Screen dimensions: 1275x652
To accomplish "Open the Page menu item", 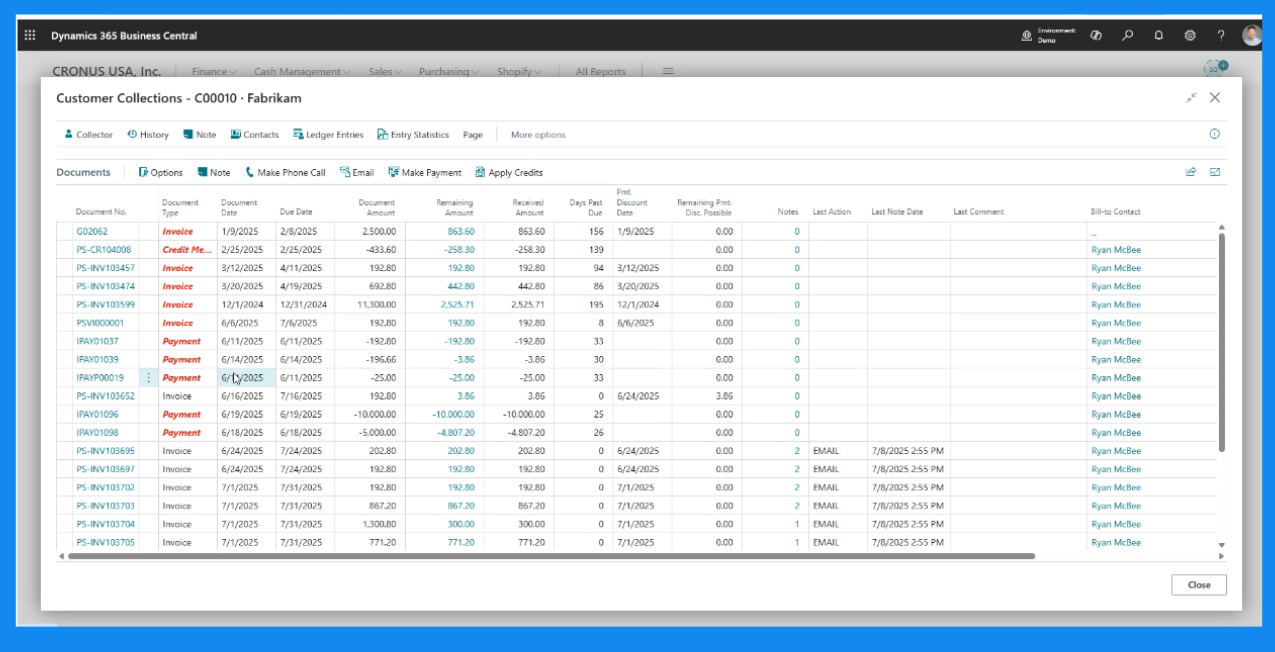I will tap(473, 135).
